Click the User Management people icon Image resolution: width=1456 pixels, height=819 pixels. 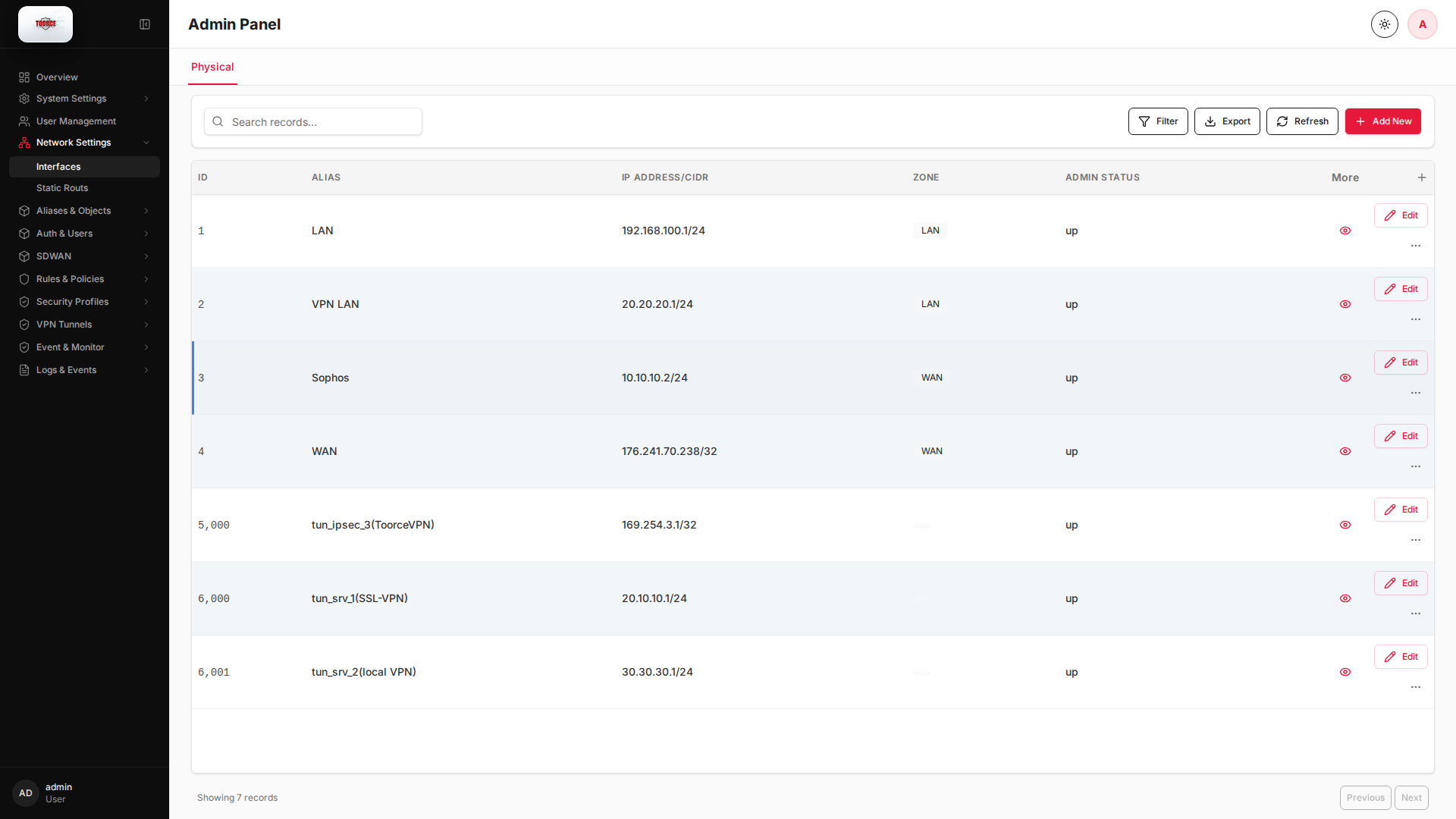point(24,121)
